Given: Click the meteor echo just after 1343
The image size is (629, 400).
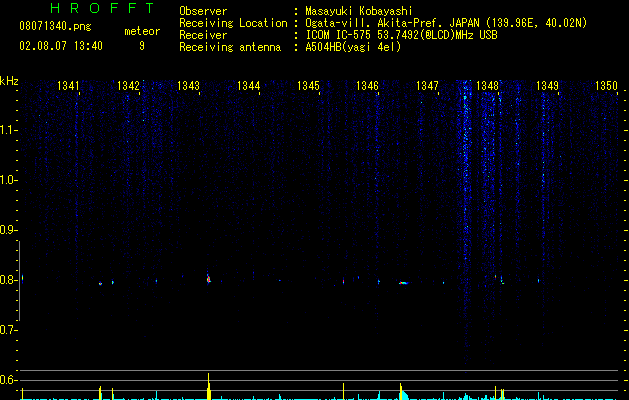Looking at the screenshot, I should 209,279.
